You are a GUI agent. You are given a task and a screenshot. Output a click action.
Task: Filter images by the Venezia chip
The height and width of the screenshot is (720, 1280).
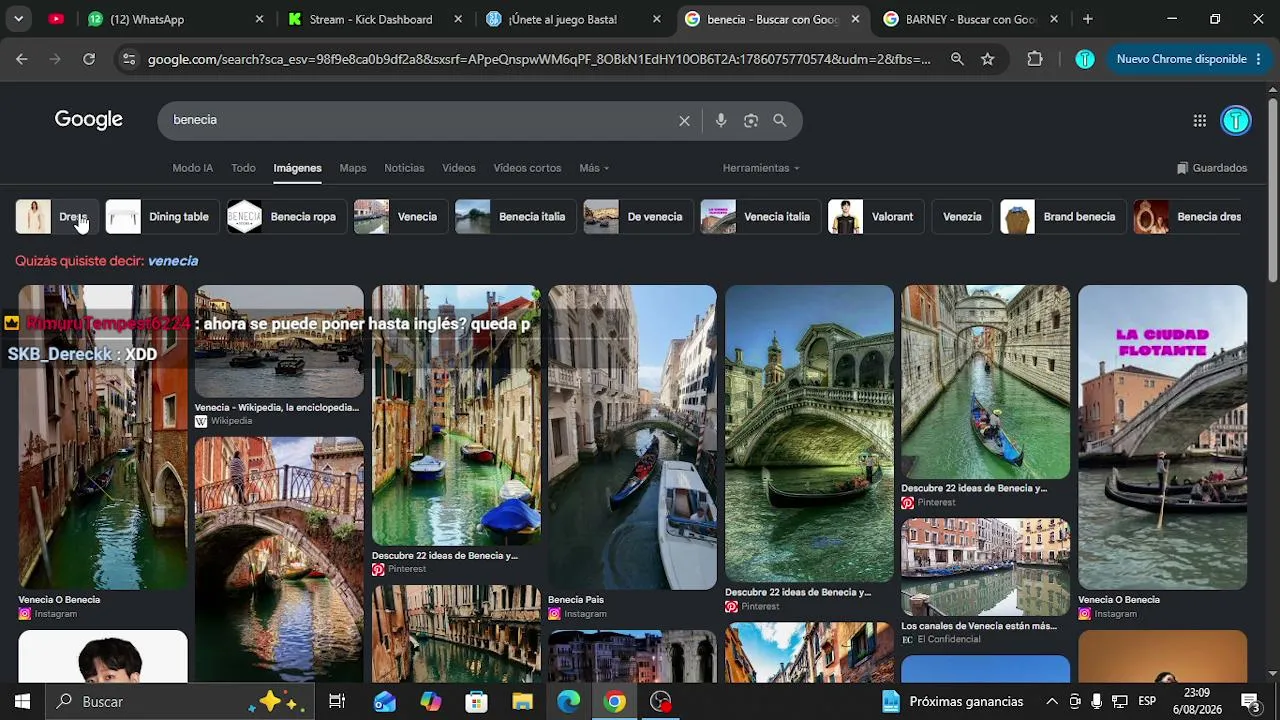click(962, 217)
